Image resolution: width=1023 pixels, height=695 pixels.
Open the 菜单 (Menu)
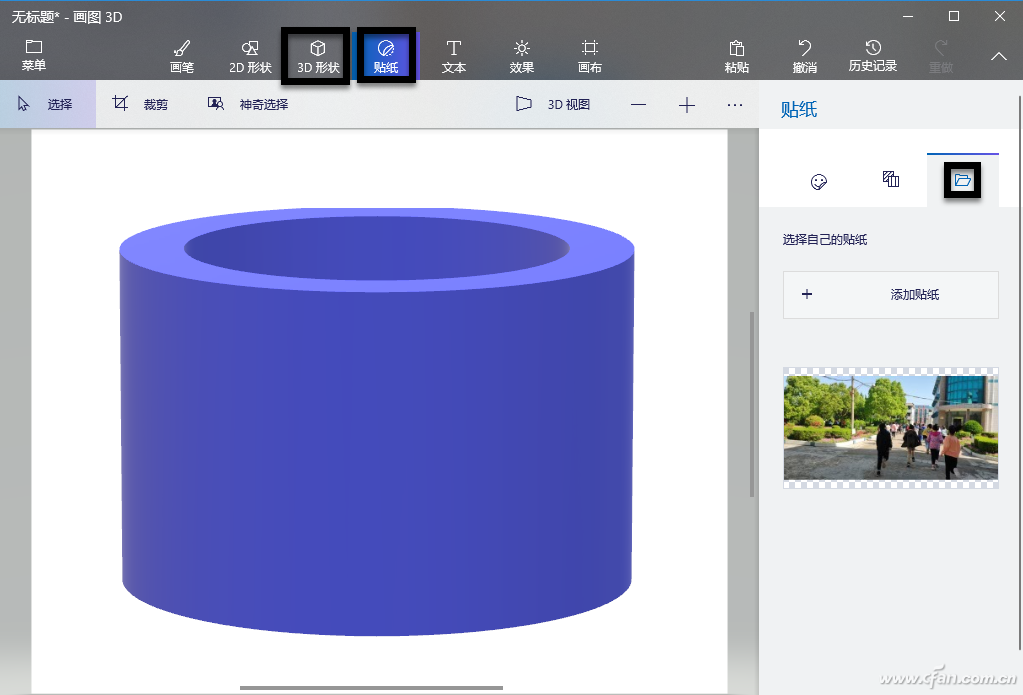point(34,55)
